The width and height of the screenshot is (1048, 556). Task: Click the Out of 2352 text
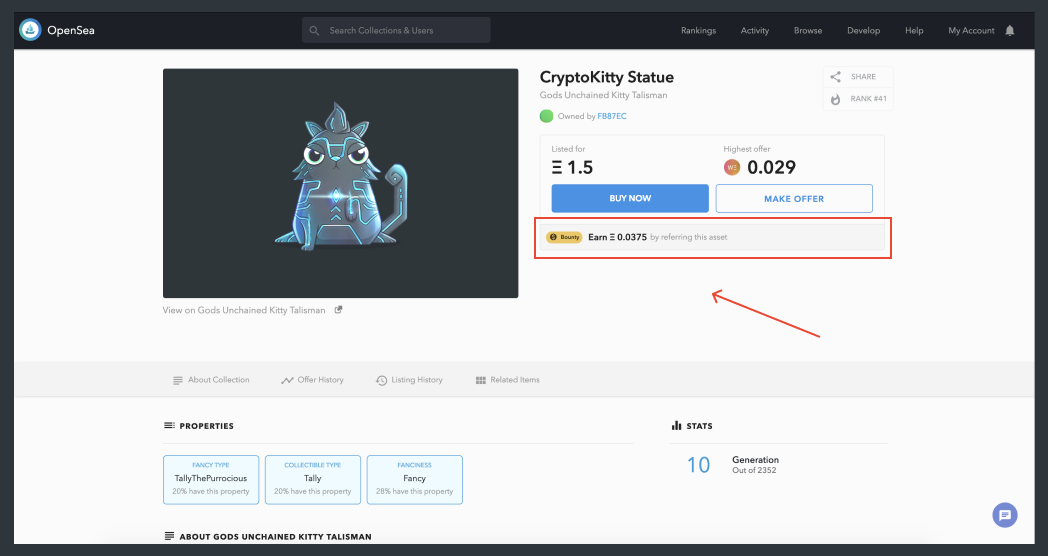click(x=754, y=470)
